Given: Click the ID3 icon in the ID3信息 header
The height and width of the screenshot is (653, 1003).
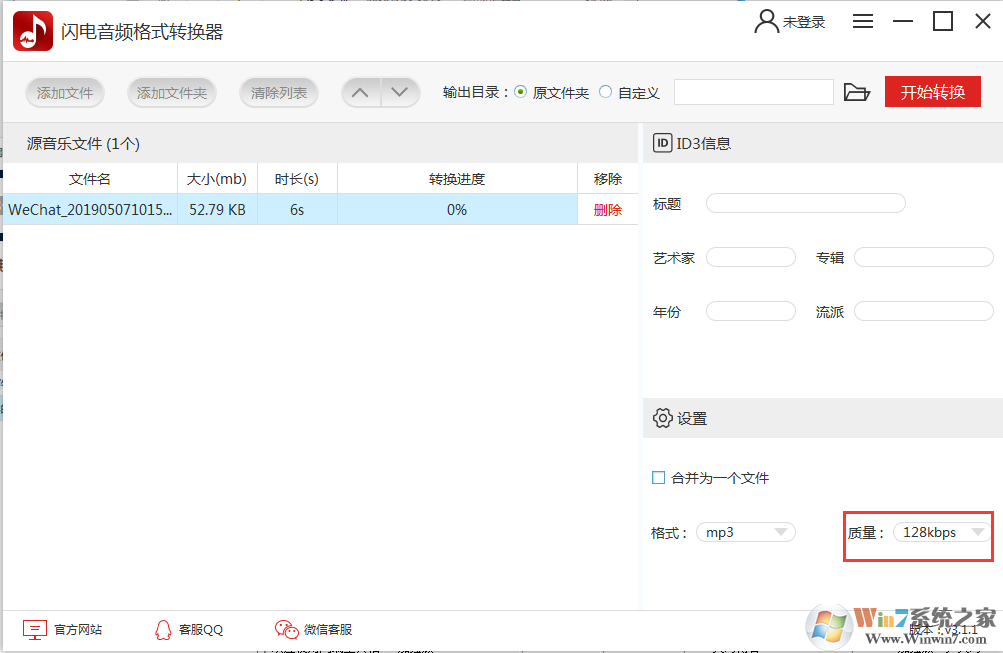Looking at the screenshot, I should [662, 143].
